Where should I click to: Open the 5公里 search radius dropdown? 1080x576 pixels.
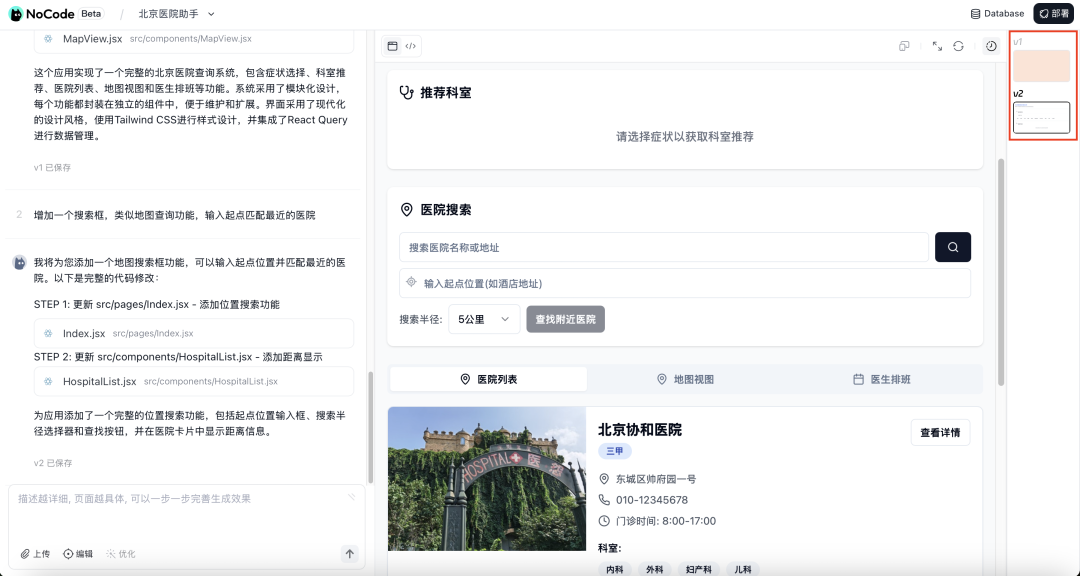[484, 319]
